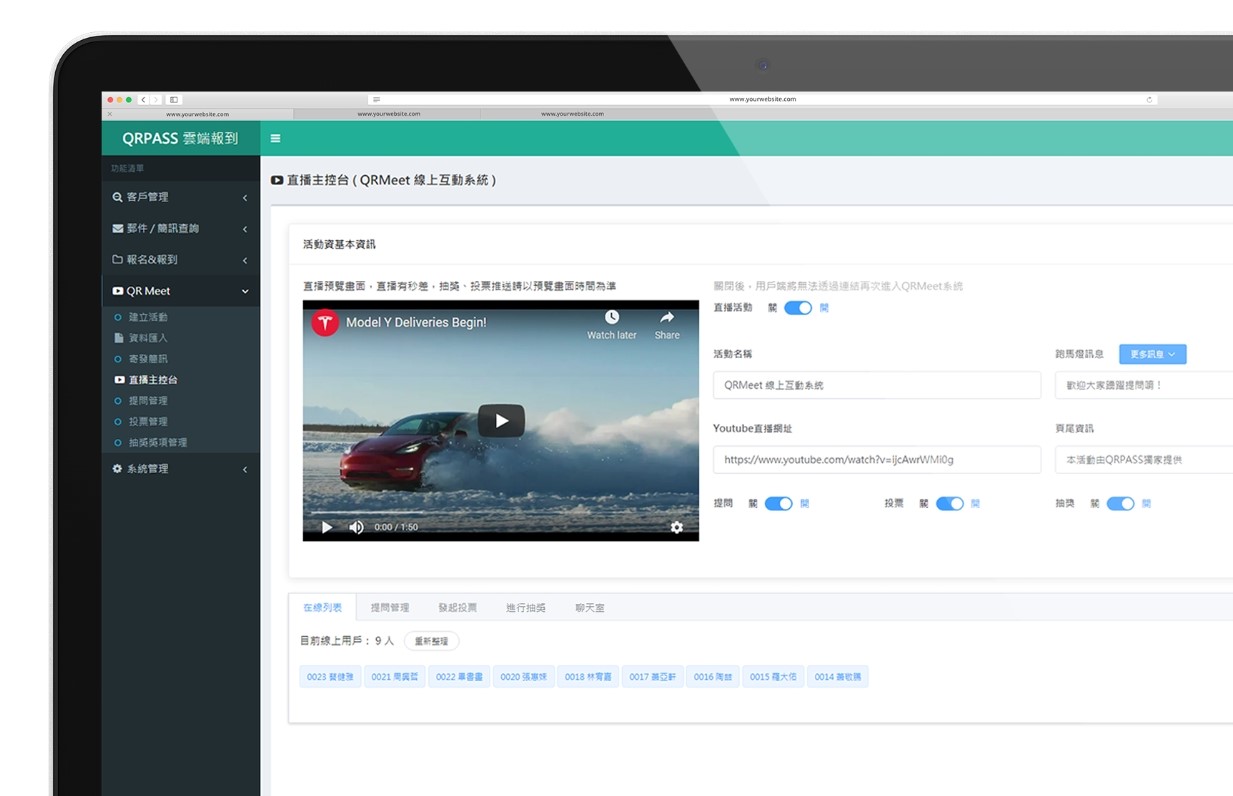1233x796 pixels.
Task: Click online user tag 0023
Action: [330, 677]
